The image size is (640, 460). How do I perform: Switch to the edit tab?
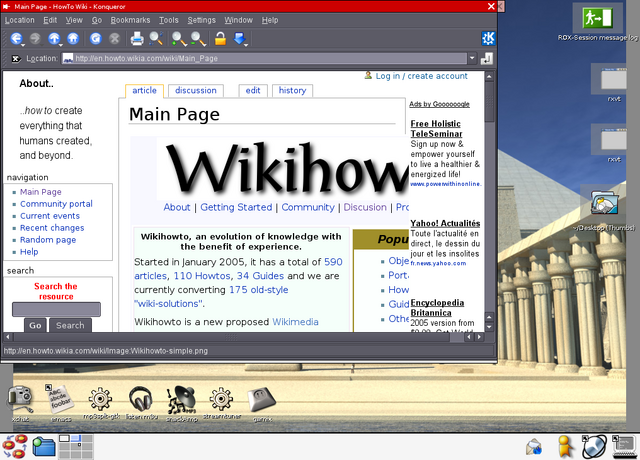pyautogui.click(x=253, y=91)
